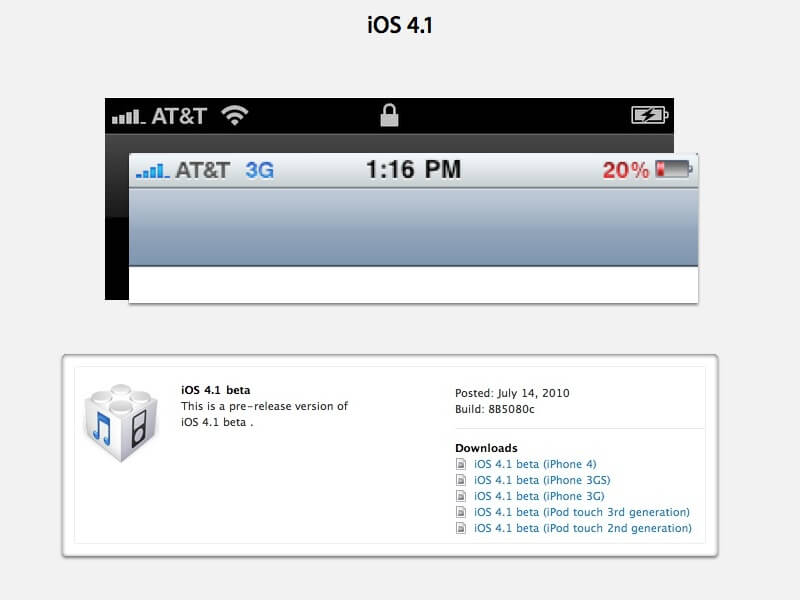Click the red 20% battery percentage
Image resolution: width=800 pixels, height=600 pixels.
coord(626,170)
